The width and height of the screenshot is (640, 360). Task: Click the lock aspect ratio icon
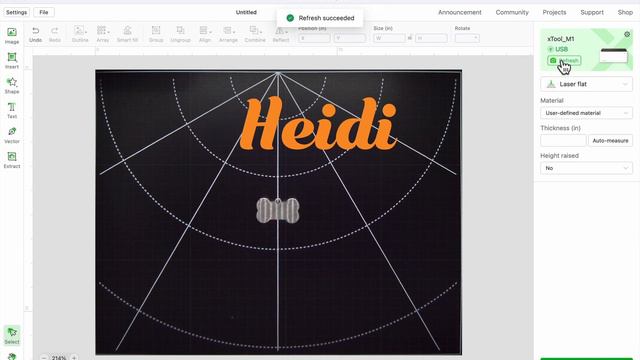[410, 38]
